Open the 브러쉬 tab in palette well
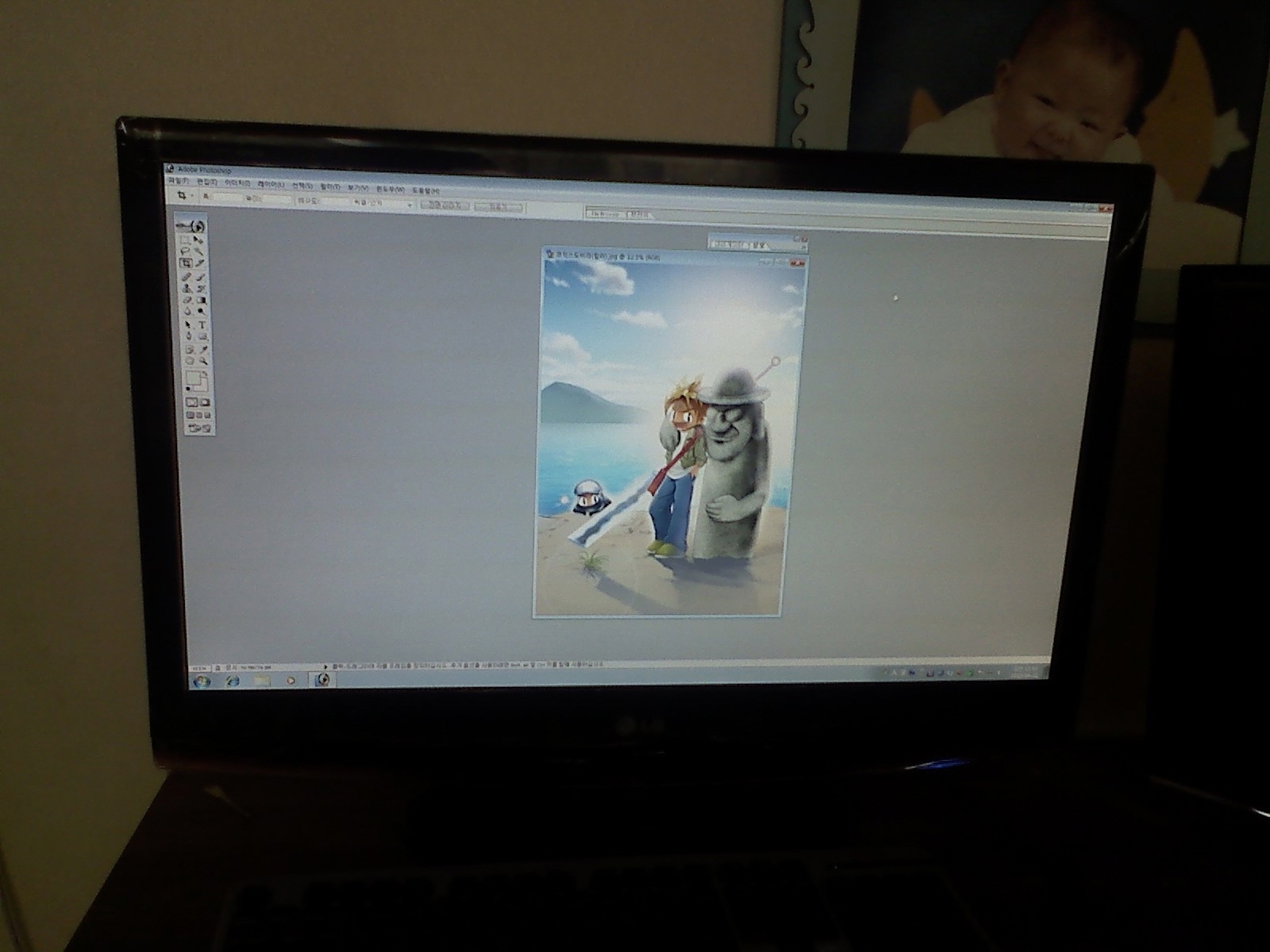 click(638, 214)
